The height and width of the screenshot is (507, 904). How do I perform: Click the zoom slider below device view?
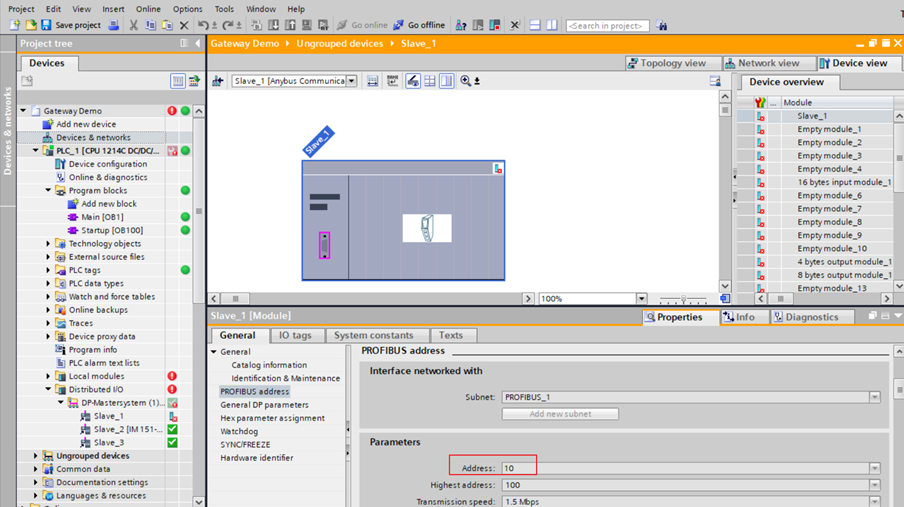pyautogui.click(x=684, y=299)
